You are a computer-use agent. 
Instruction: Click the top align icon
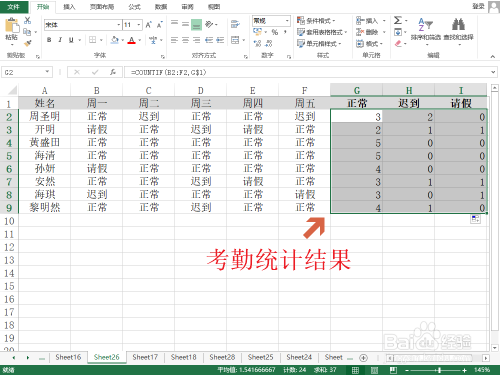click(x=174, y=23)
